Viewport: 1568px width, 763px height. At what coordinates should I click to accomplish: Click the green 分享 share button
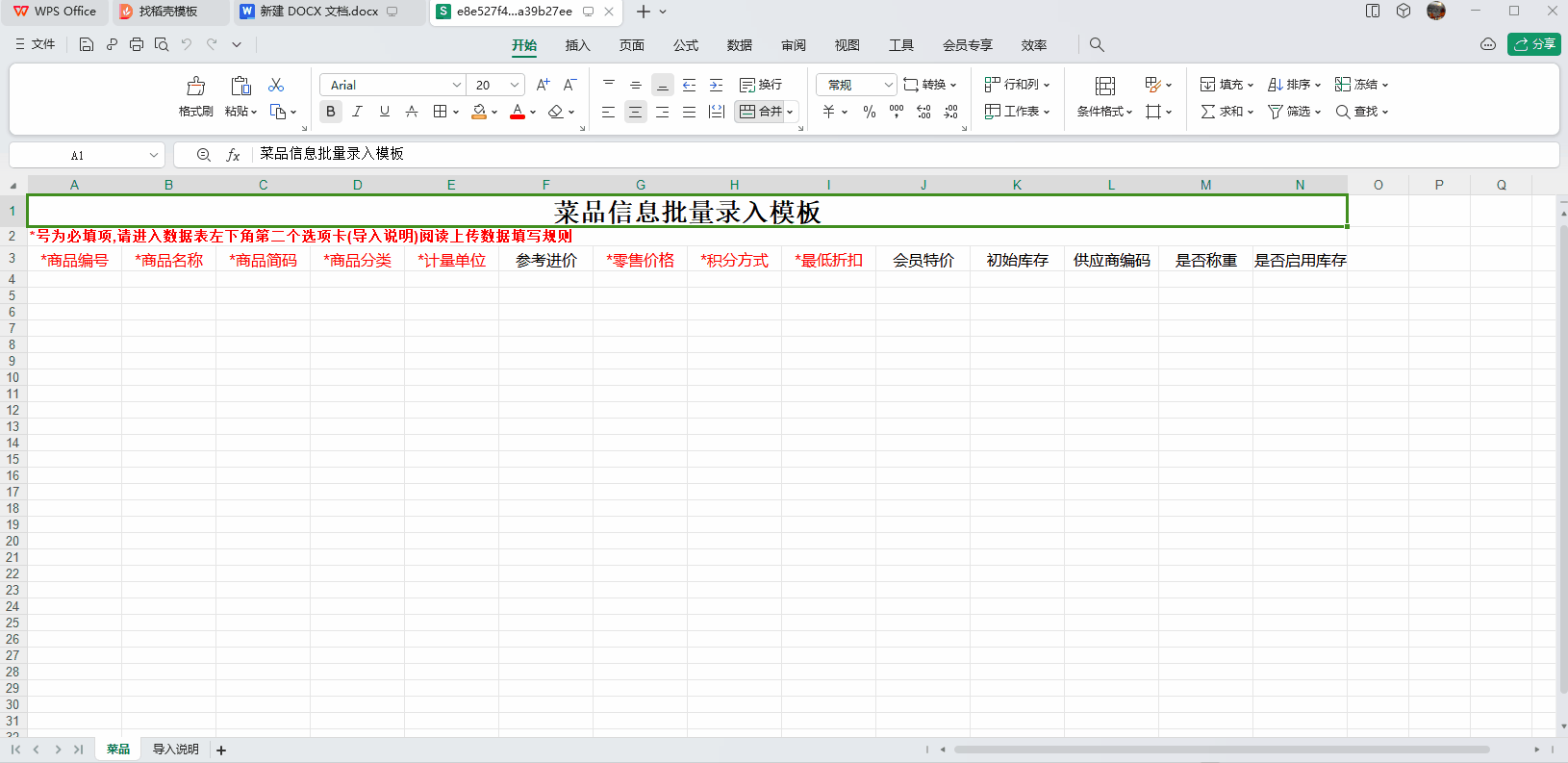[1534, 44]
